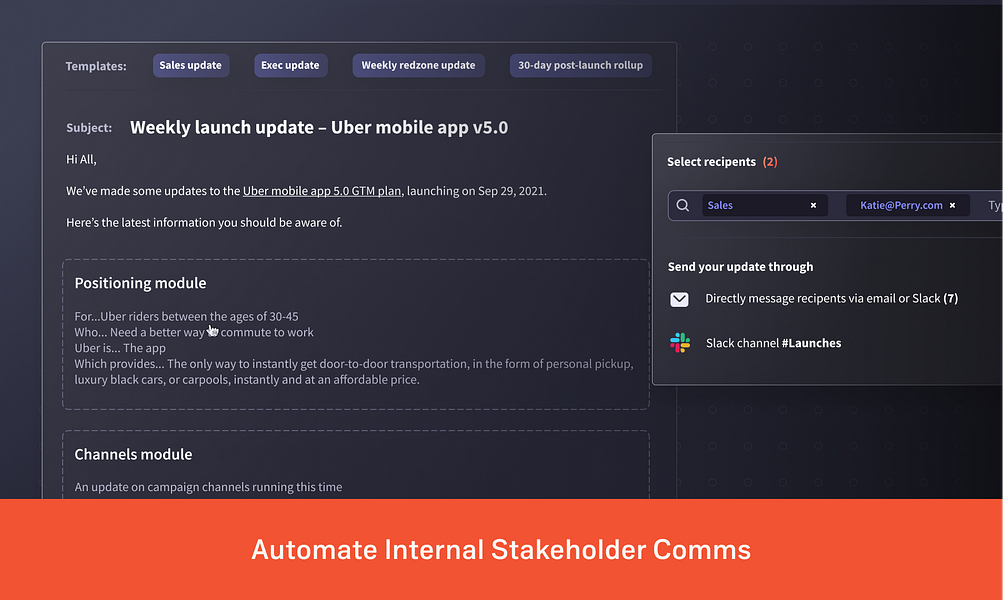This screenshot has height=600, width=1003.
Task: Open the Weekly redzone update template
Action: tap(418, 65)
